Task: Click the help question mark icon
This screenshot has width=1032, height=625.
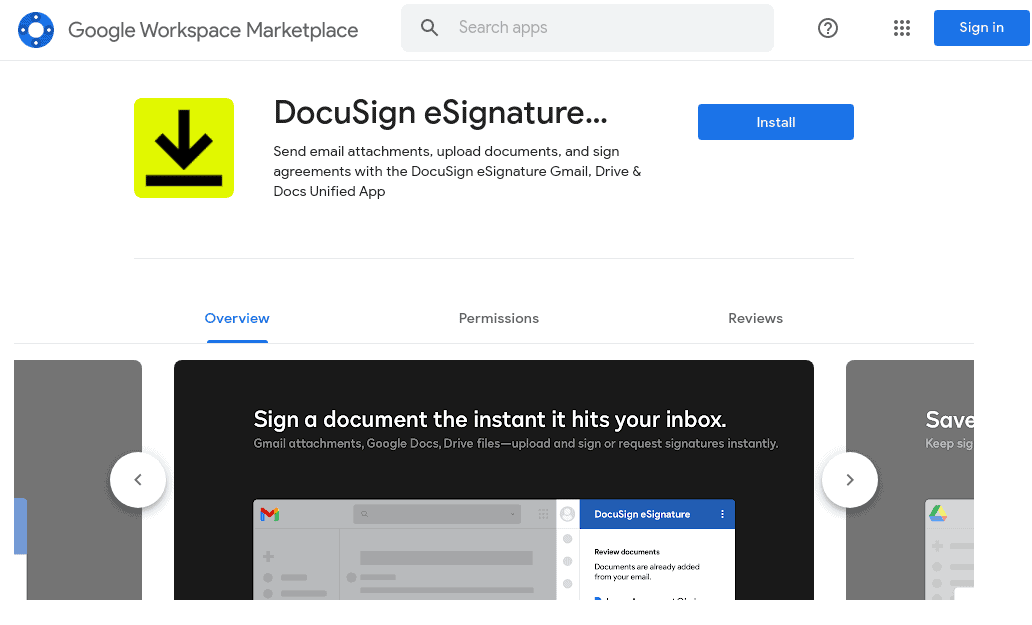Action: pyautogui.click(x=828, y=28)
